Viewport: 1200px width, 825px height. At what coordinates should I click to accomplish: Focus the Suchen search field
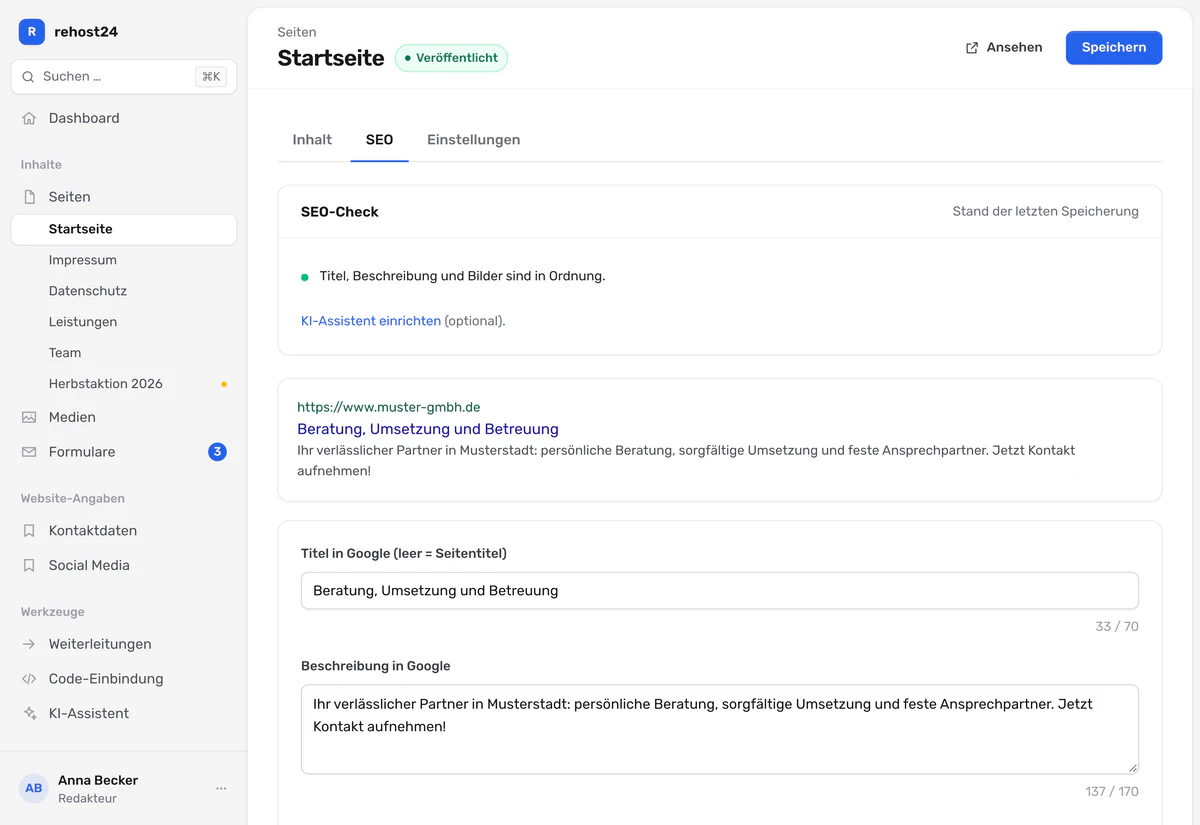124,77
